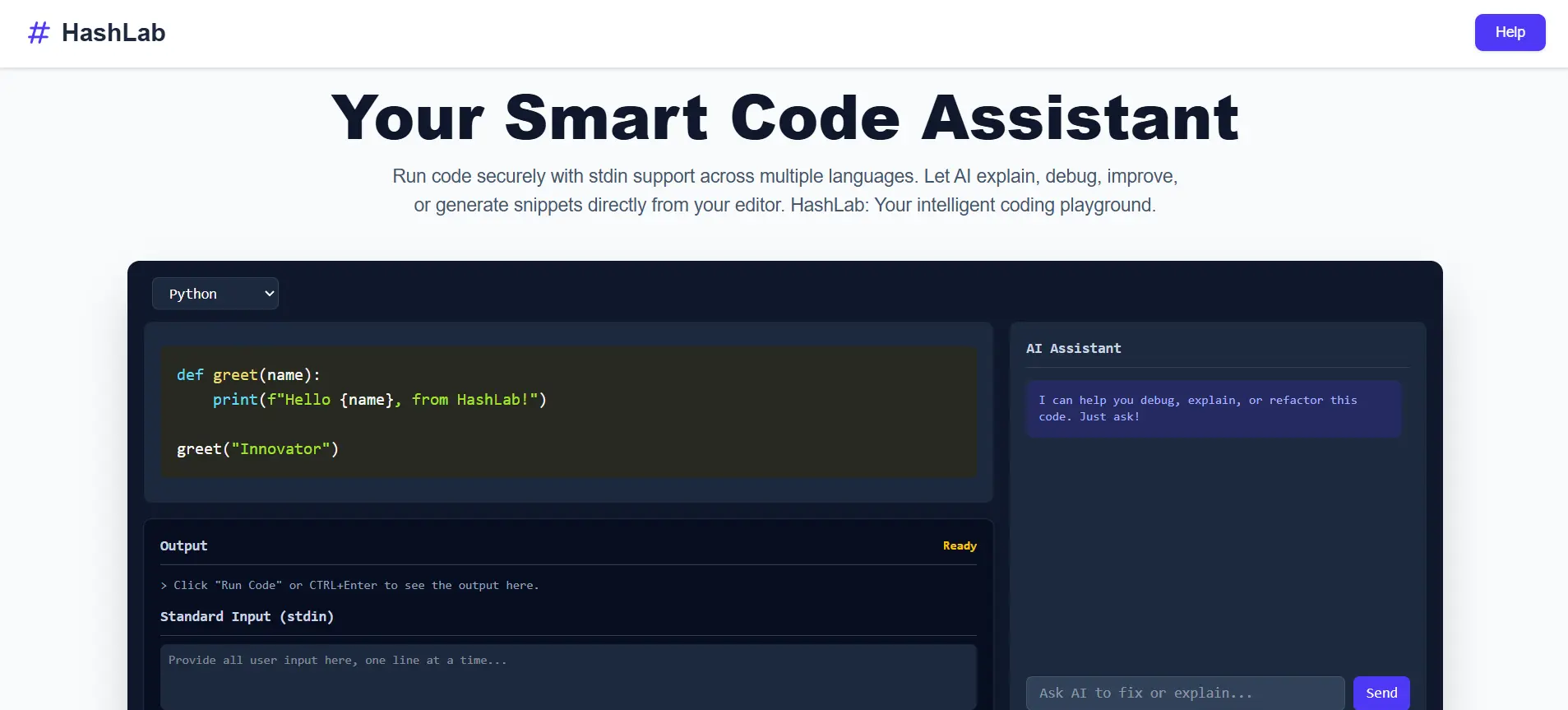Image resolution: width=1568 pixels, height=710 pixels.
Task: Click the empty line in code editor
Action: pos(493,425)
